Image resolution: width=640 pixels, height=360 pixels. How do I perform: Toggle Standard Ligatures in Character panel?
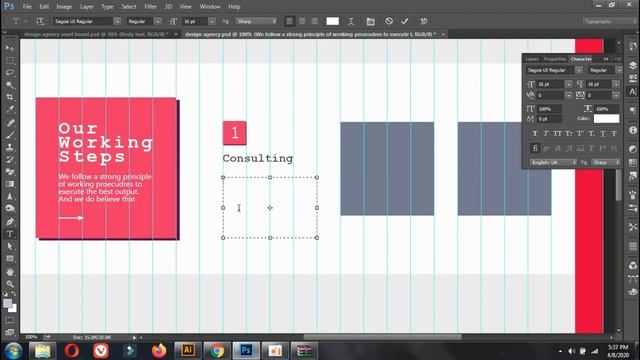(x=535, y=148)
